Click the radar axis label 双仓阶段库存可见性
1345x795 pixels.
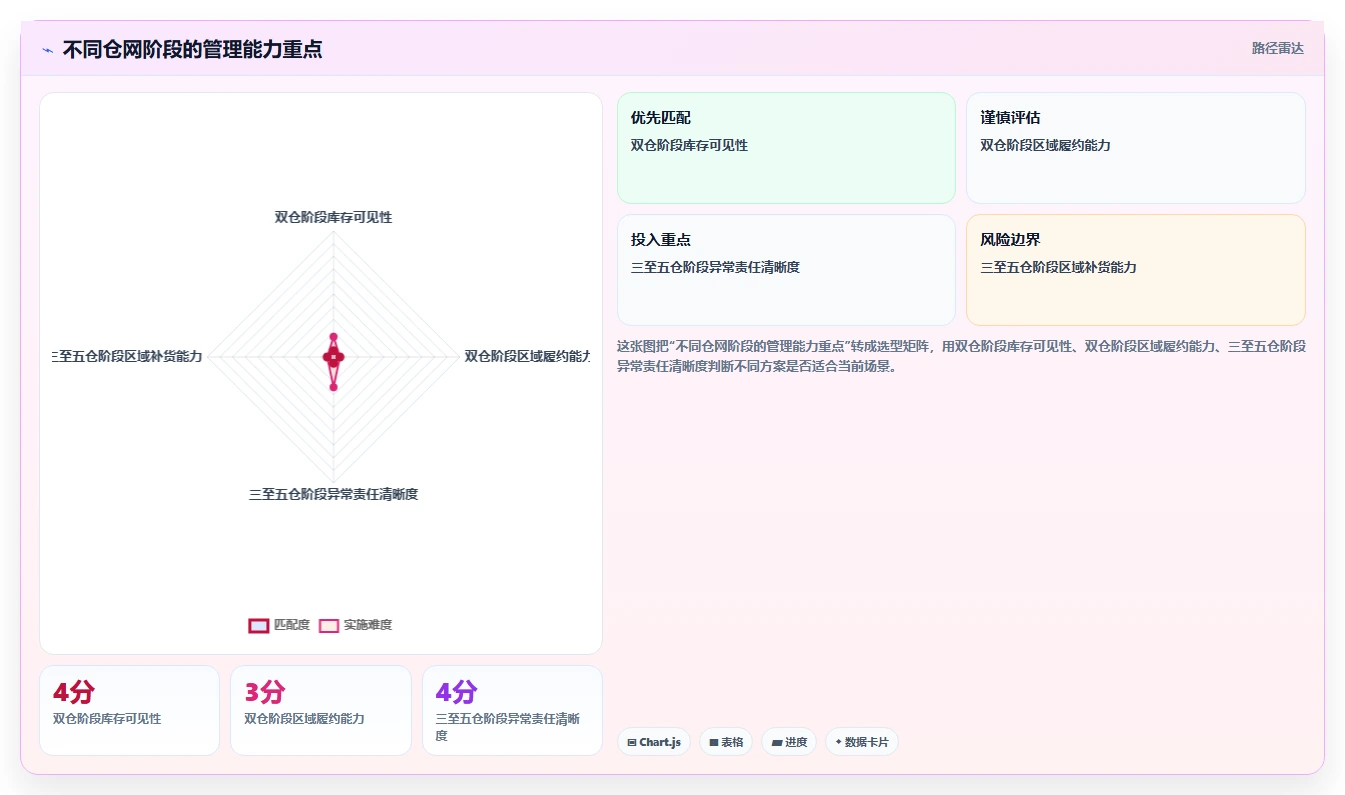[333, 217]
